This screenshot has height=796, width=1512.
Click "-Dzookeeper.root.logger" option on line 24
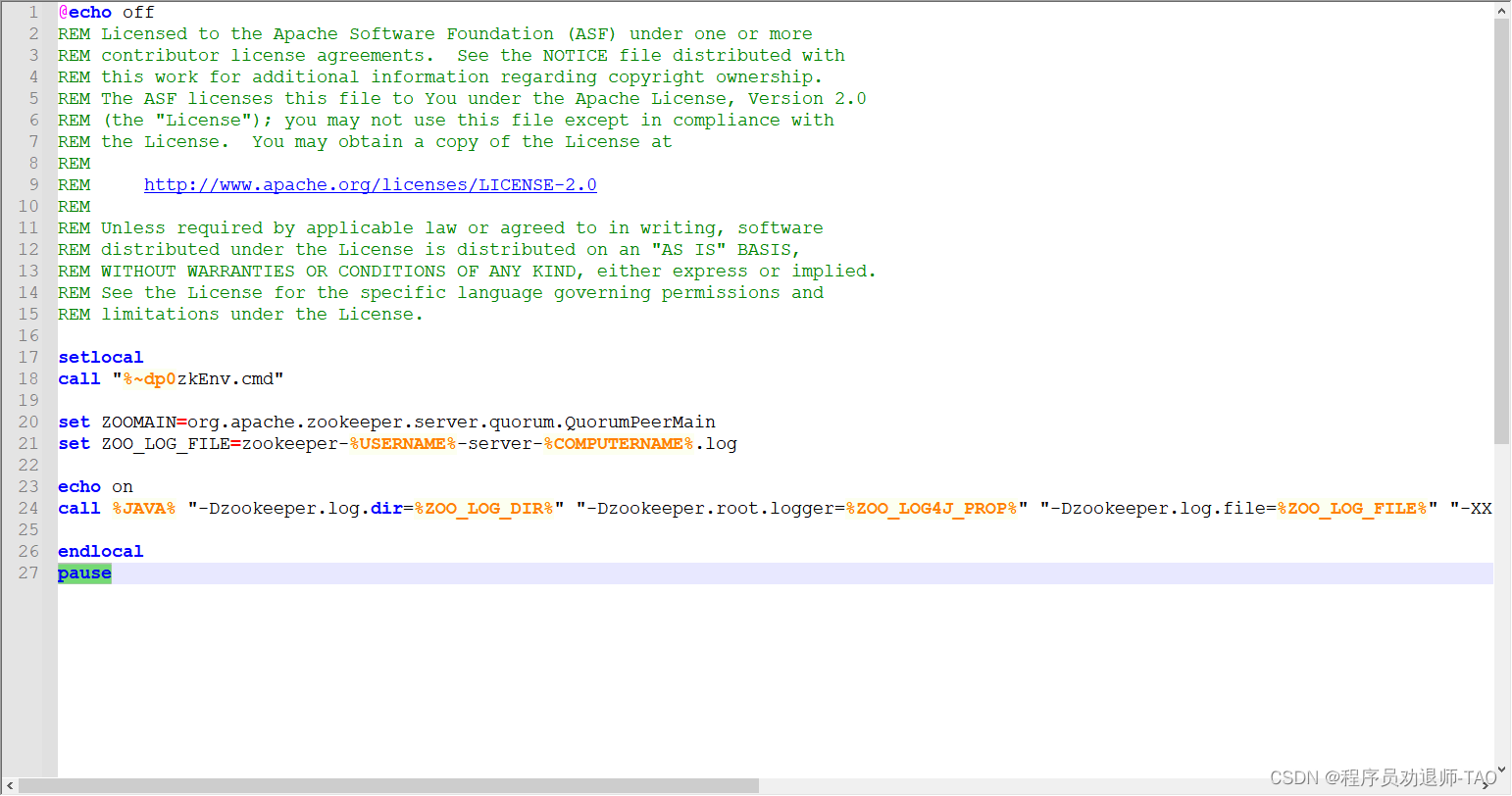(x=710, y=508)
